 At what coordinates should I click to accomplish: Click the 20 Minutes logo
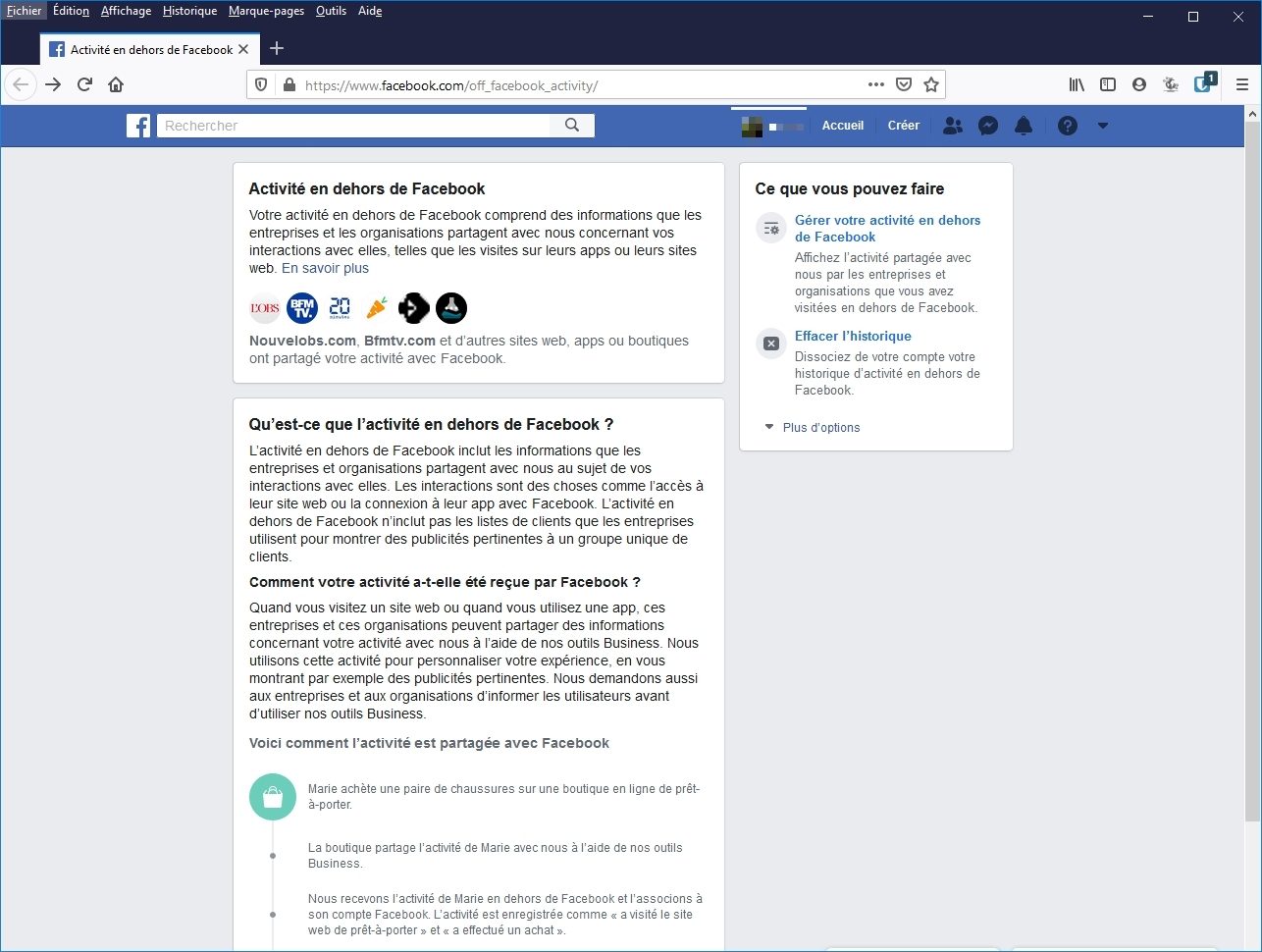[x=340, y=308]
